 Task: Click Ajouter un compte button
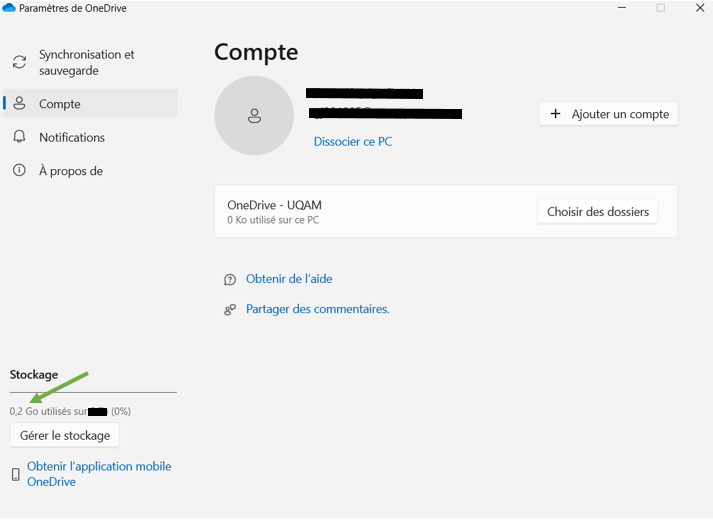coord(609,114)
